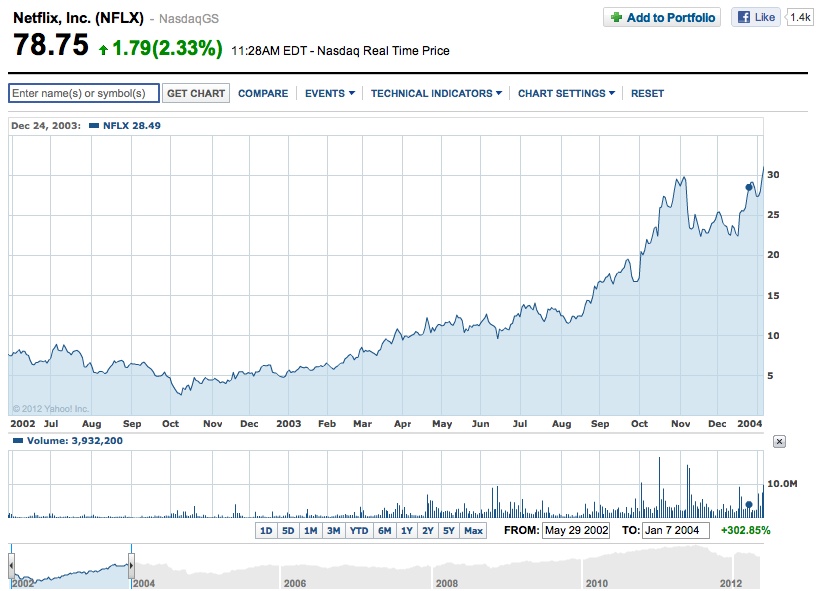This screenshot has height=591, width=816.
Task: Click the Volume: 3,932,200 label
Action: click(x=75, y=441)
